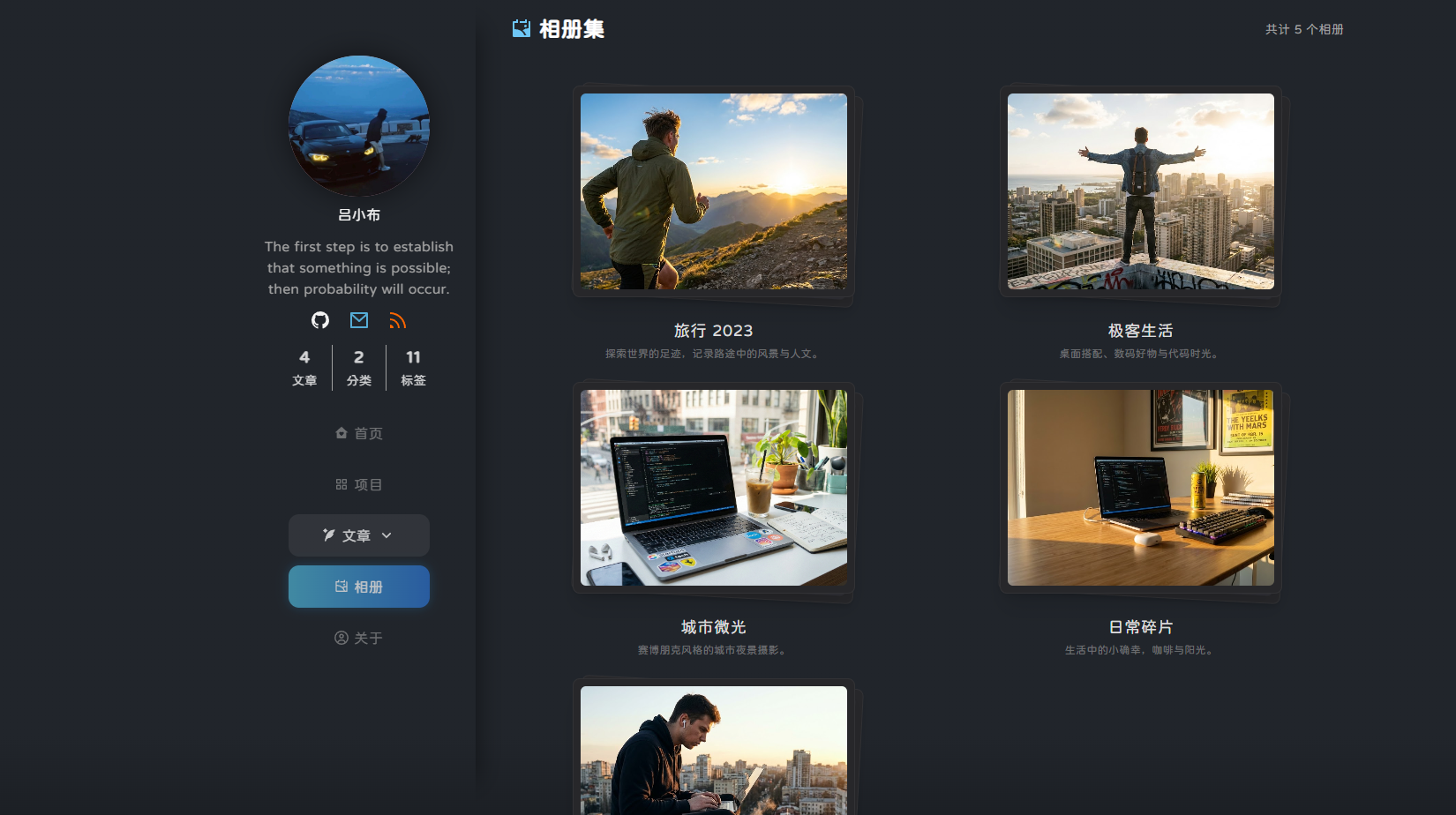Open the 极客生活 album cover photo
Viewport: 1456px width, 815px height.
(1140, 191)
